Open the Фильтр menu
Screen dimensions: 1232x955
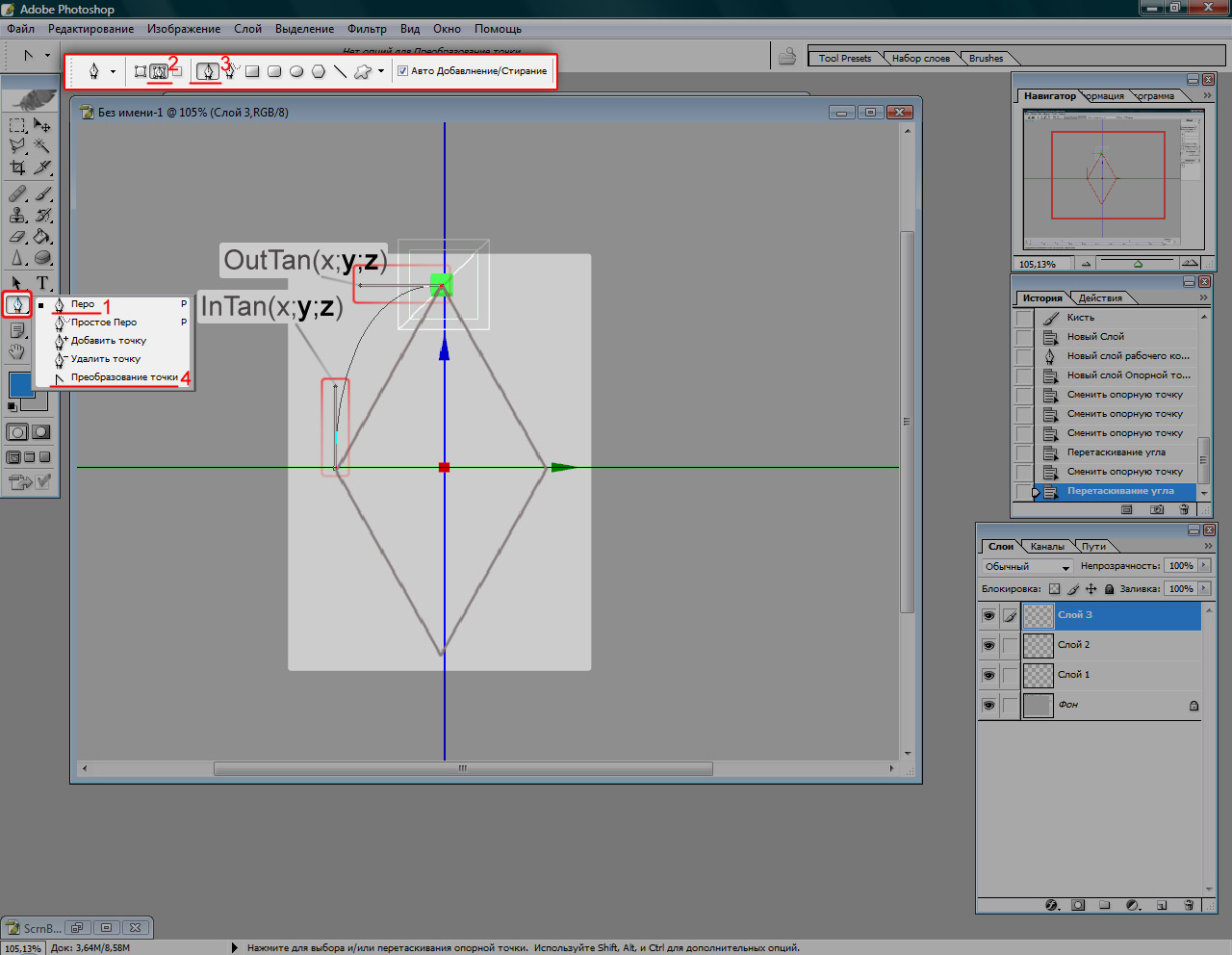[x=366, y=29]
